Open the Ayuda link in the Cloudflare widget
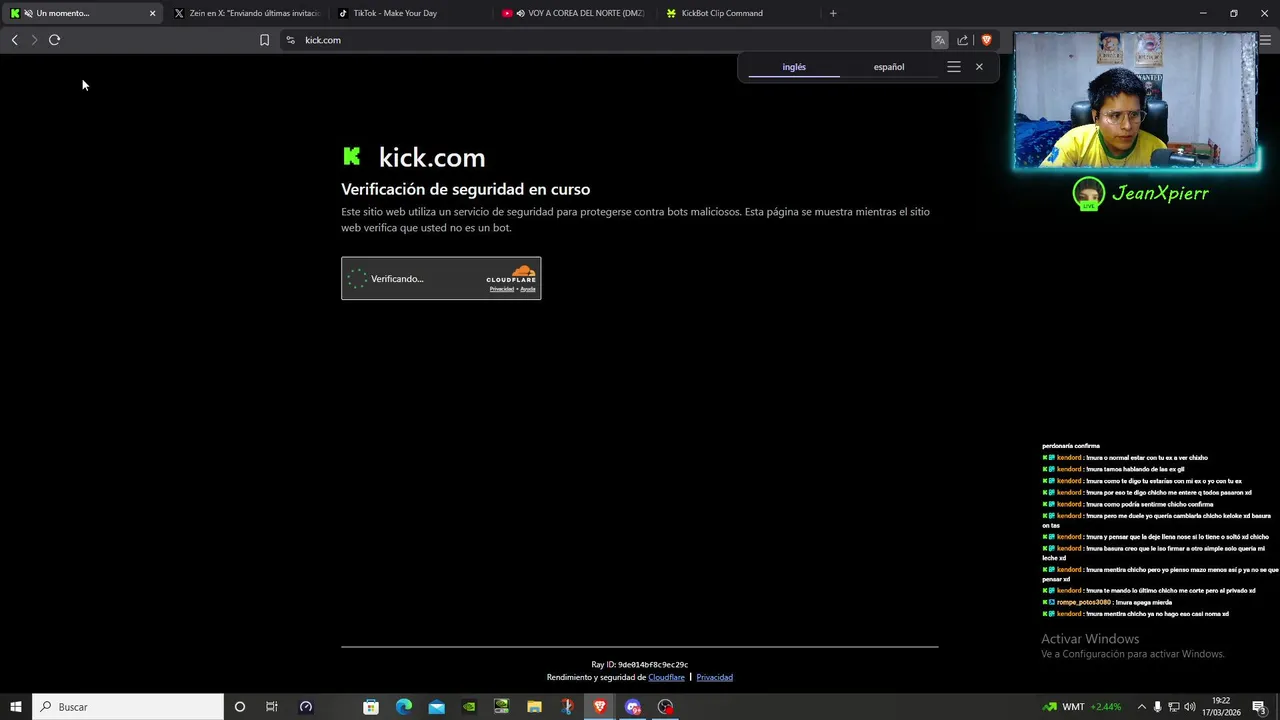1280x720 pixels. [528, 289]
